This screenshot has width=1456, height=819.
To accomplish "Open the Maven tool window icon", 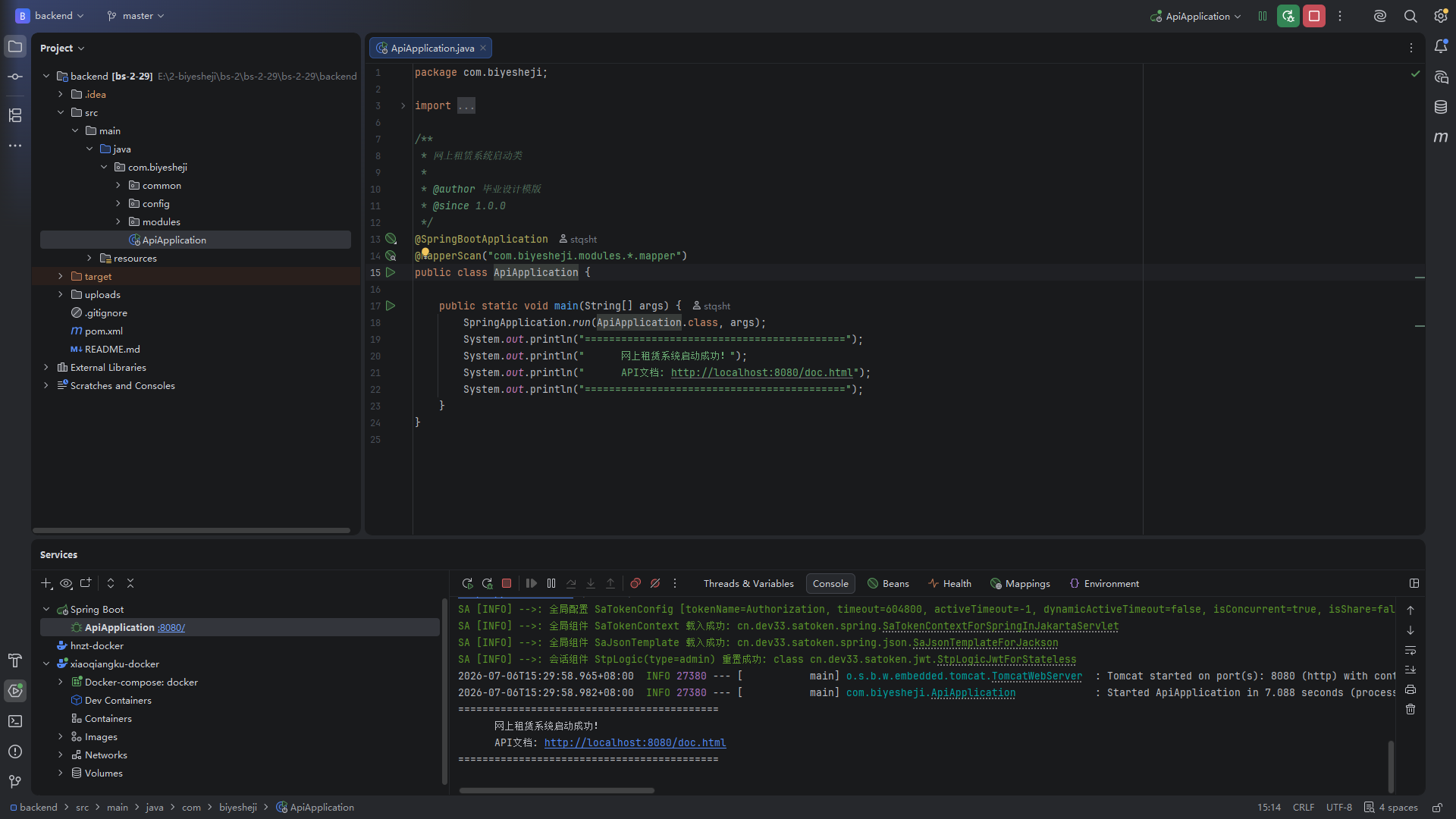I will (x=1441, y=137).
